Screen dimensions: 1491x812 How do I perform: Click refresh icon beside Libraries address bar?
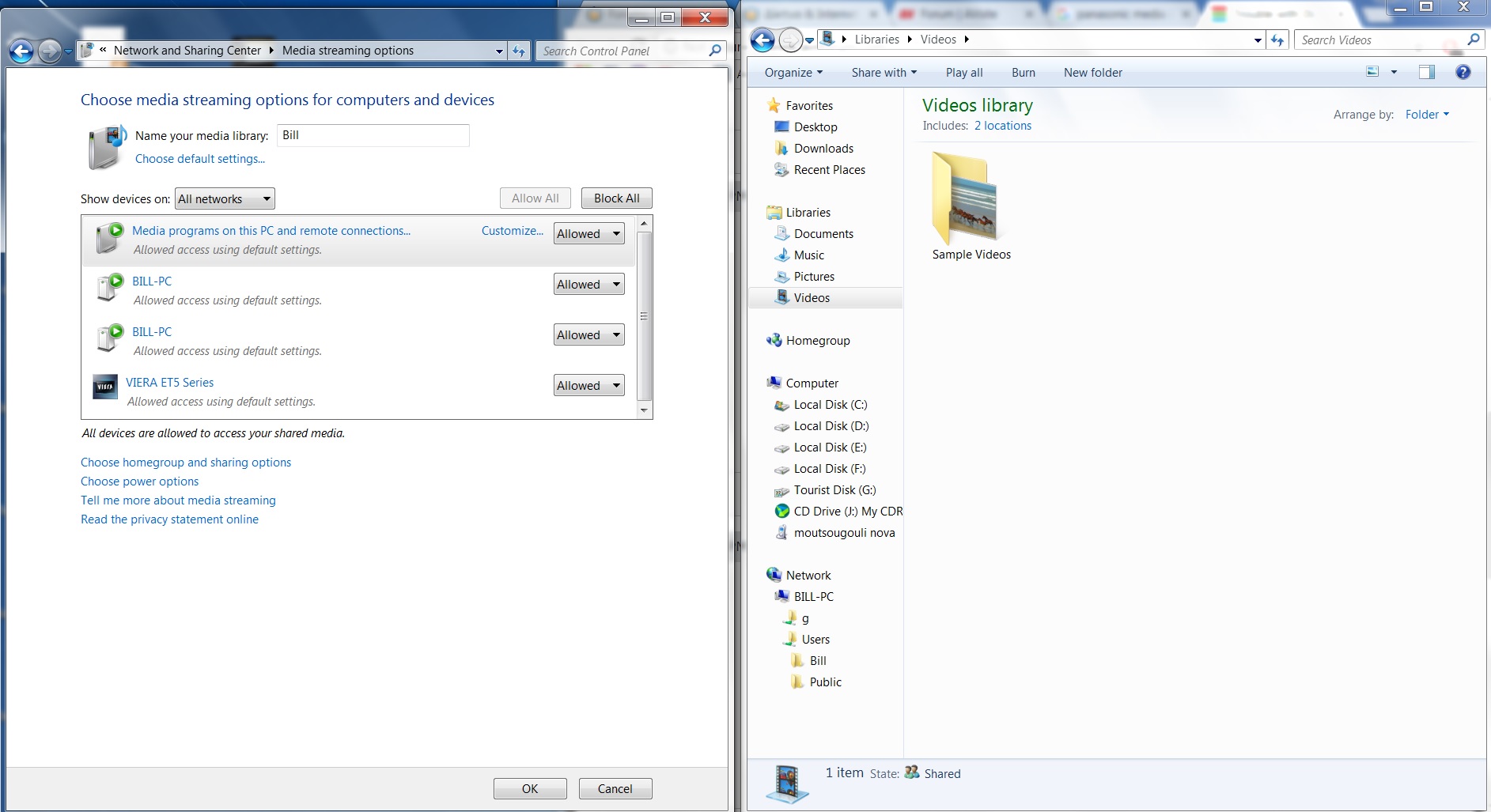click(1277, 40)
